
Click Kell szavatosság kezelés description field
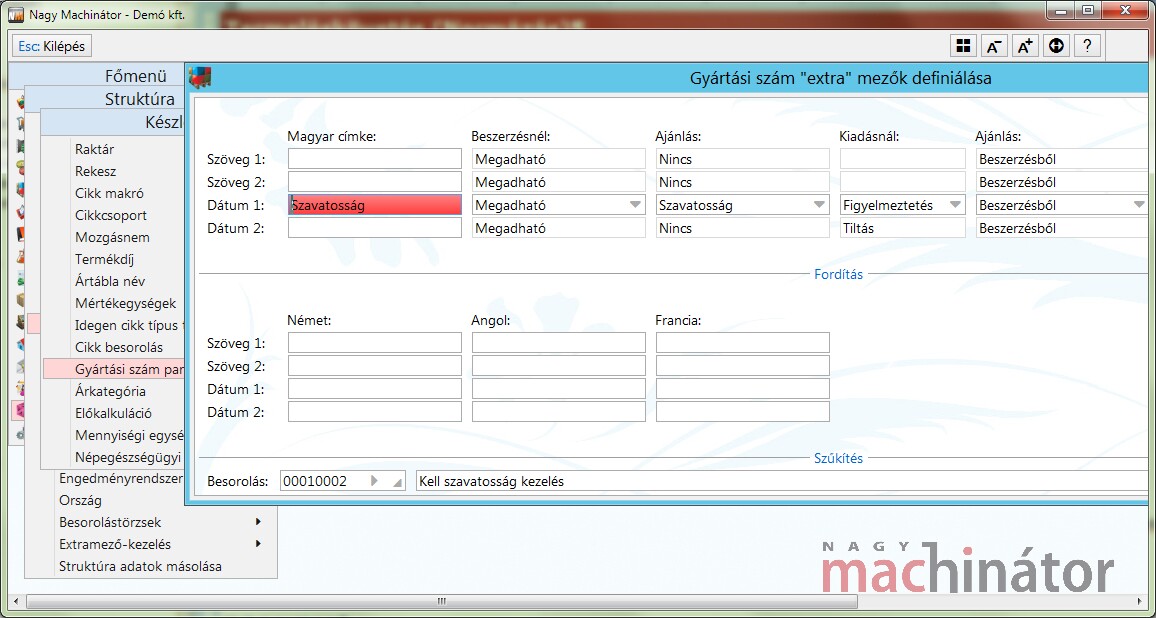click(x=781, y=481)
